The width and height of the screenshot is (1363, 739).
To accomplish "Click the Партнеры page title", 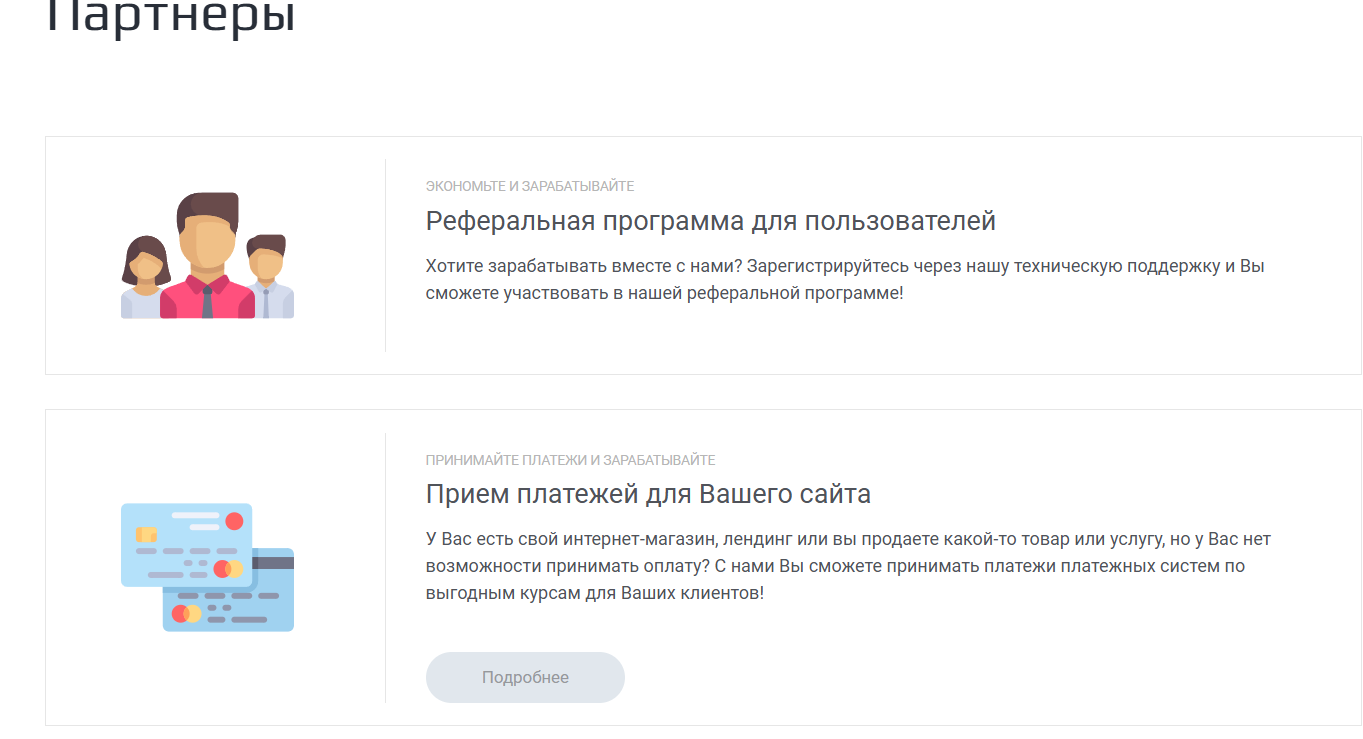I will coord(171,18).
